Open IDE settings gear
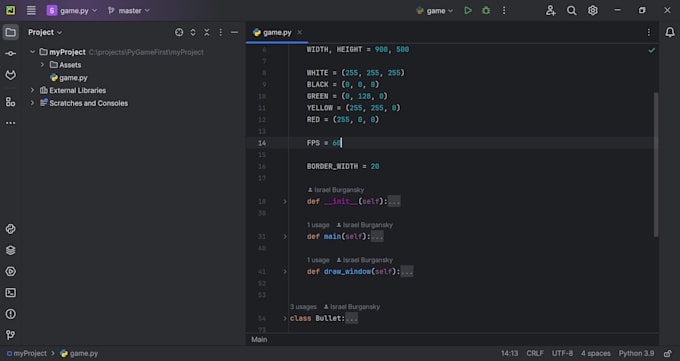 [593, 10]
